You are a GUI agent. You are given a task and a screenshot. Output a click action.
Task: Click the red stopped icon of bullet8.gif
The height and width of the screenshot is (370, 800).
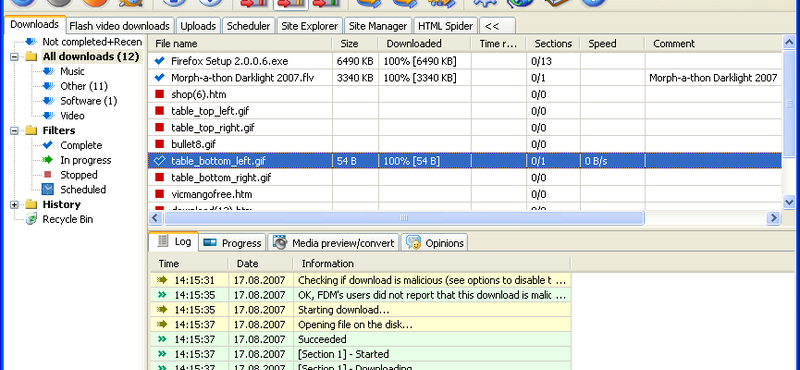(160, 144)
